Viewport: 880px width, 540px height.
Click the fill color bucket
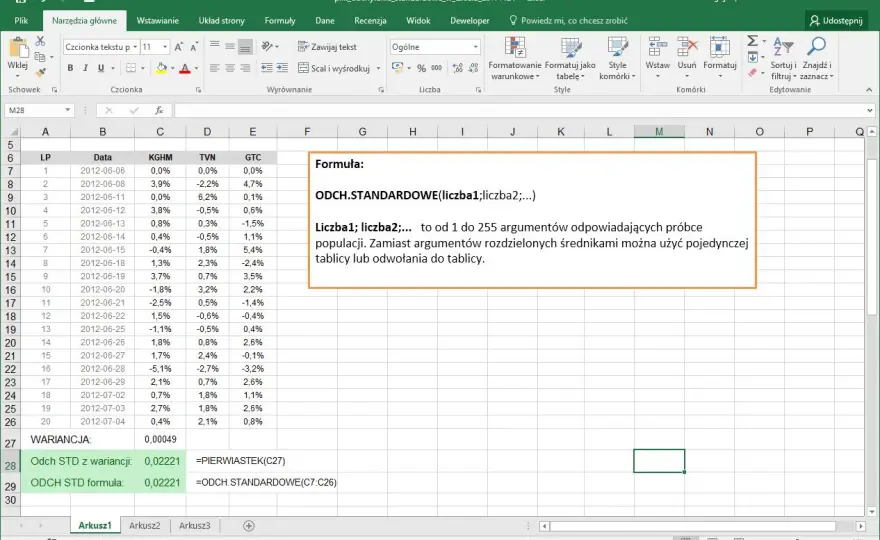161,68
